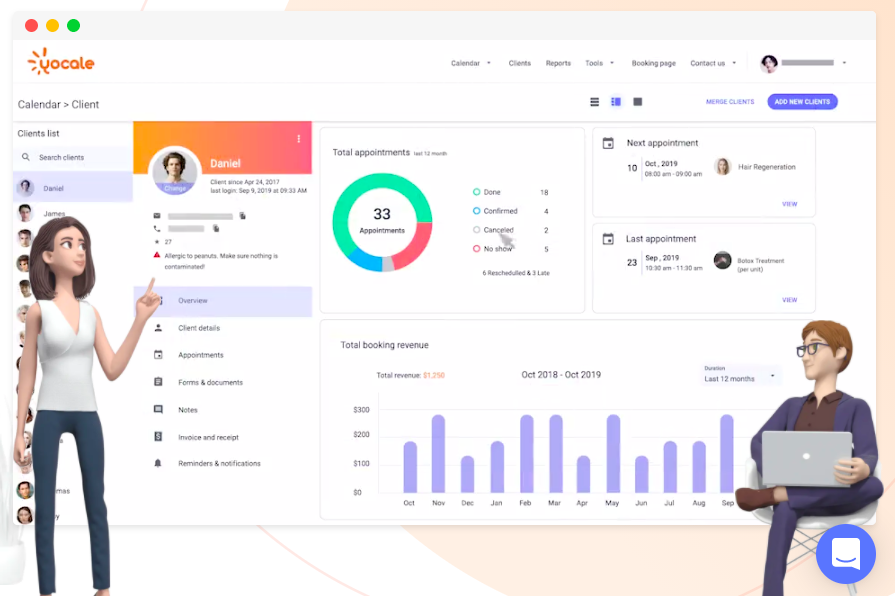
Task: Click the Reminders bell icon
Action: point(158,463)
